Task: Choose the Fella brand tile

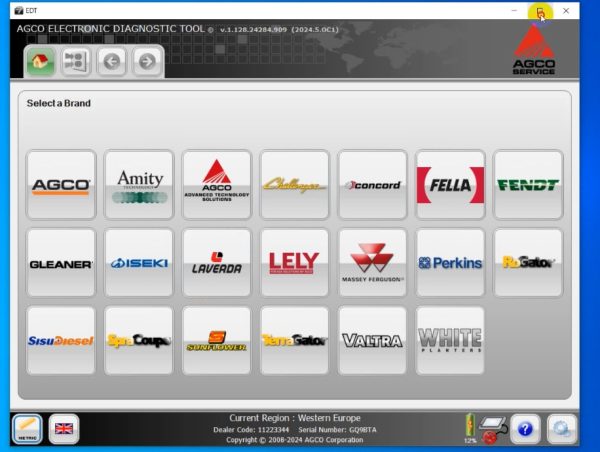Action: [450, 185]
